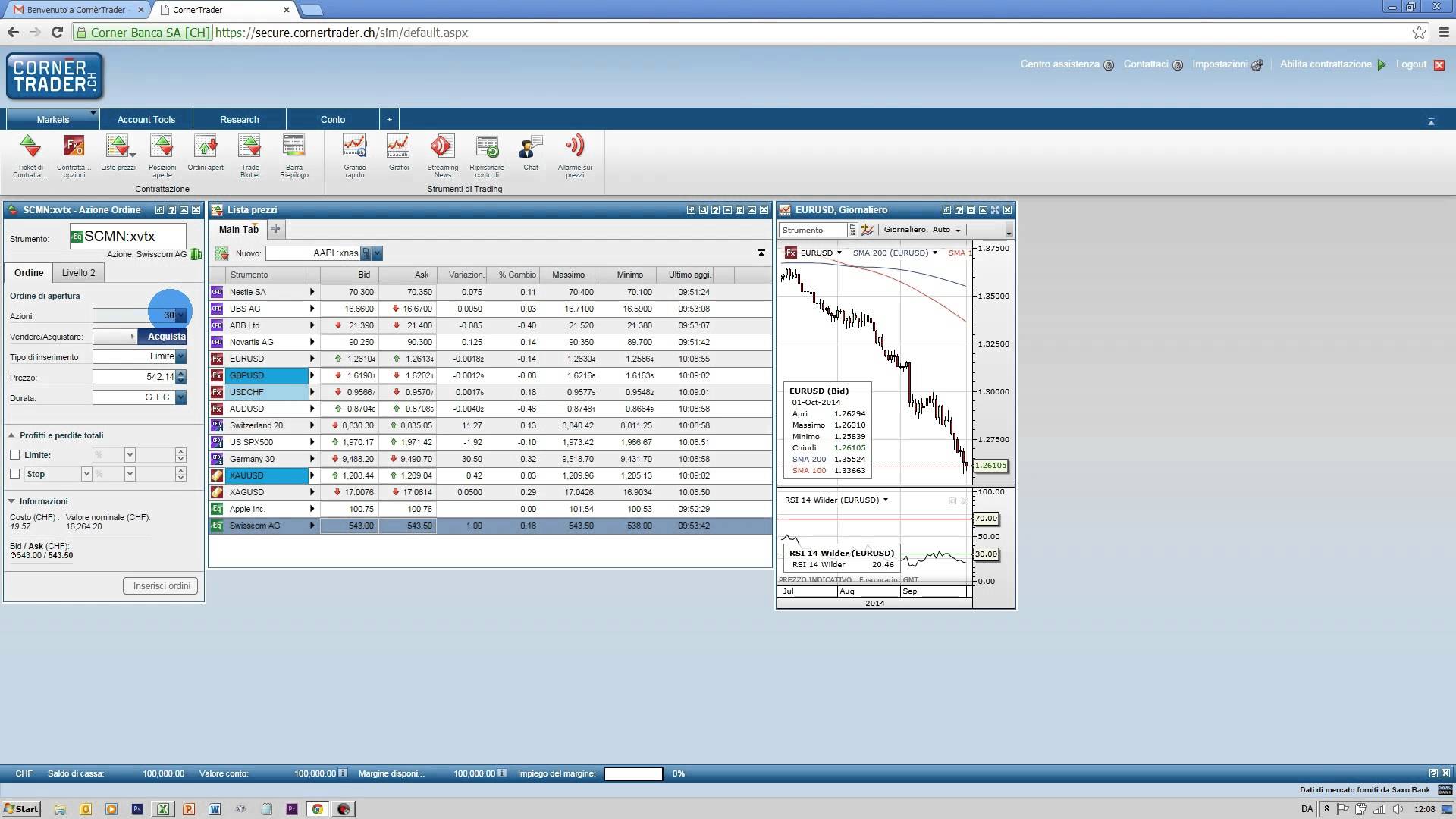Open Photoshop in the Windows taskbar

(x=137, y=809)
